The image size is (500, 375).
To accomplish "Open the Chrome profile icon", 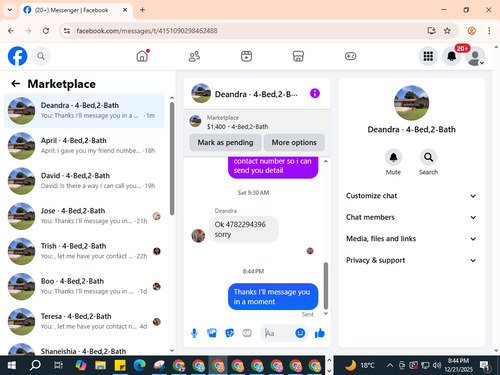I will tap(471, 31).
